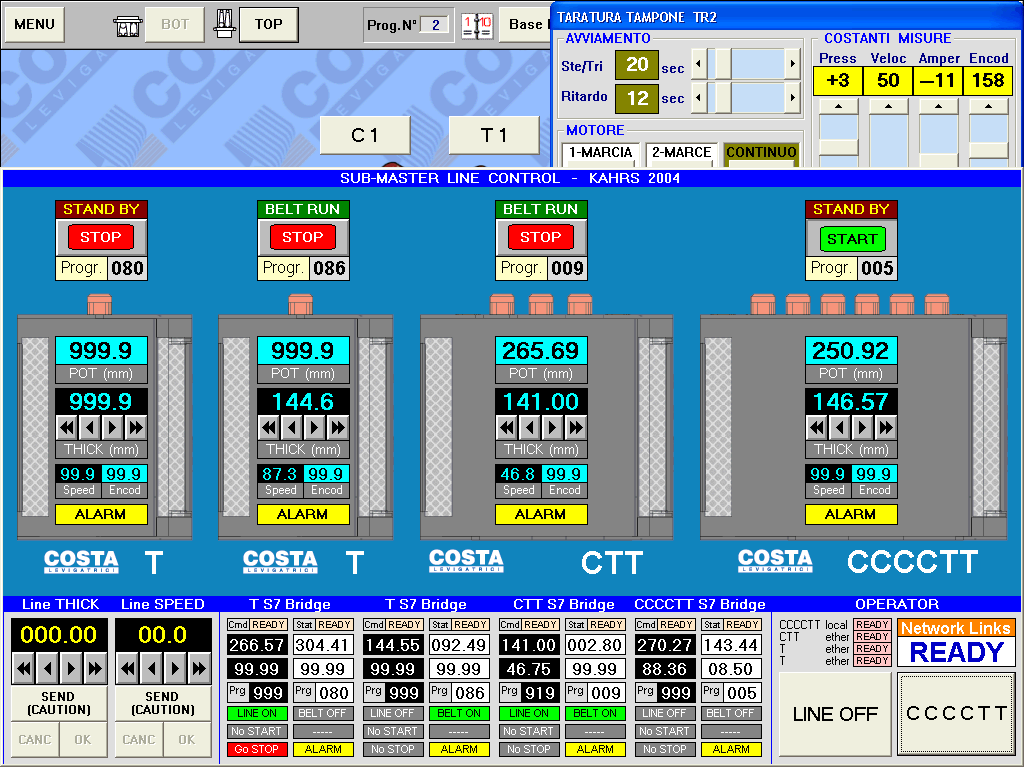Open the ALARM indicator on CTT machine
The height and width of the screenshot is (767, 1024).
pyautogui.click(x=540, y=515)
